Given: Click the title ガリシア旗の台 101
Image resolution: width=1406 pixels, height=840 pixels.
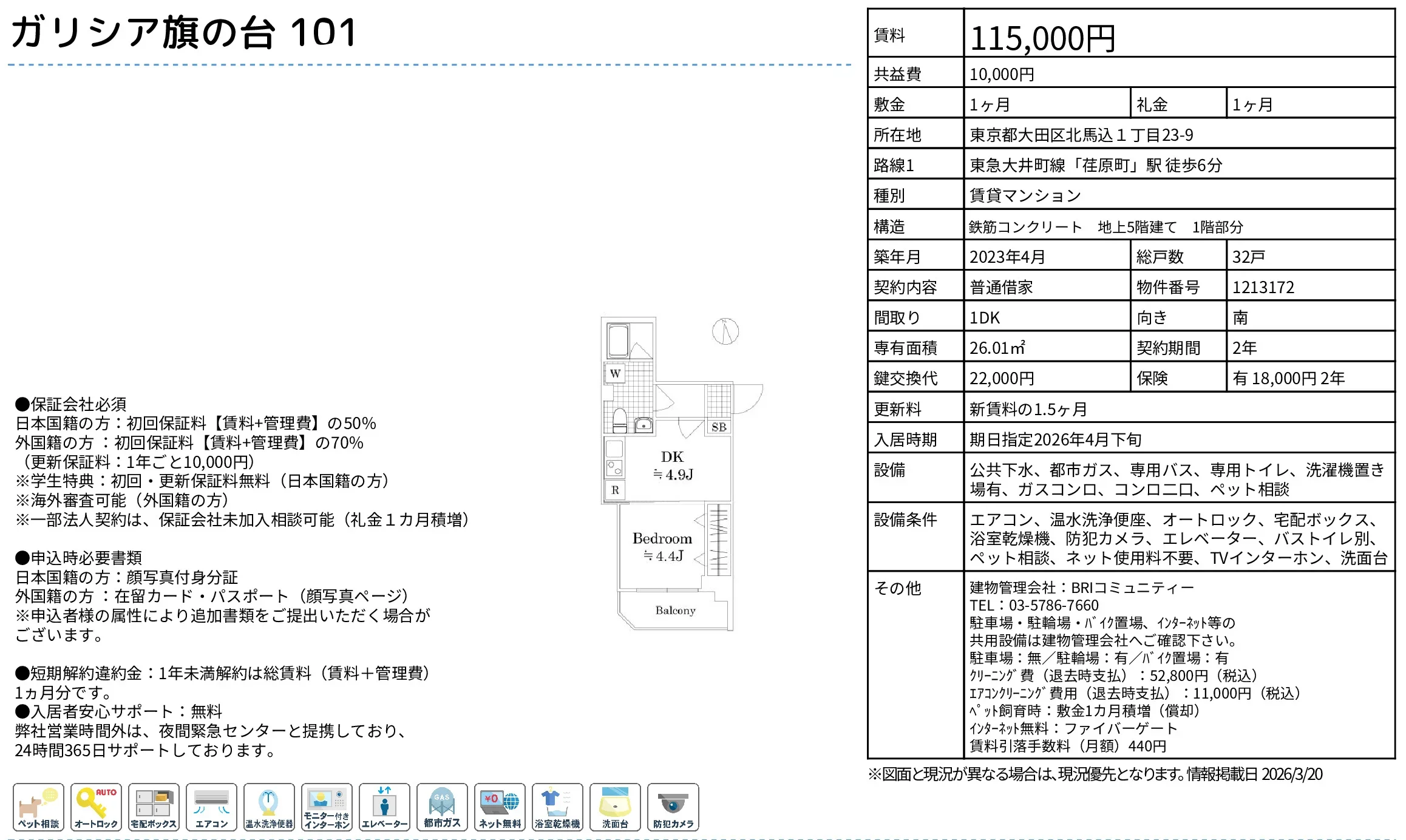Looking at the screenshot, I should [184, 33].
